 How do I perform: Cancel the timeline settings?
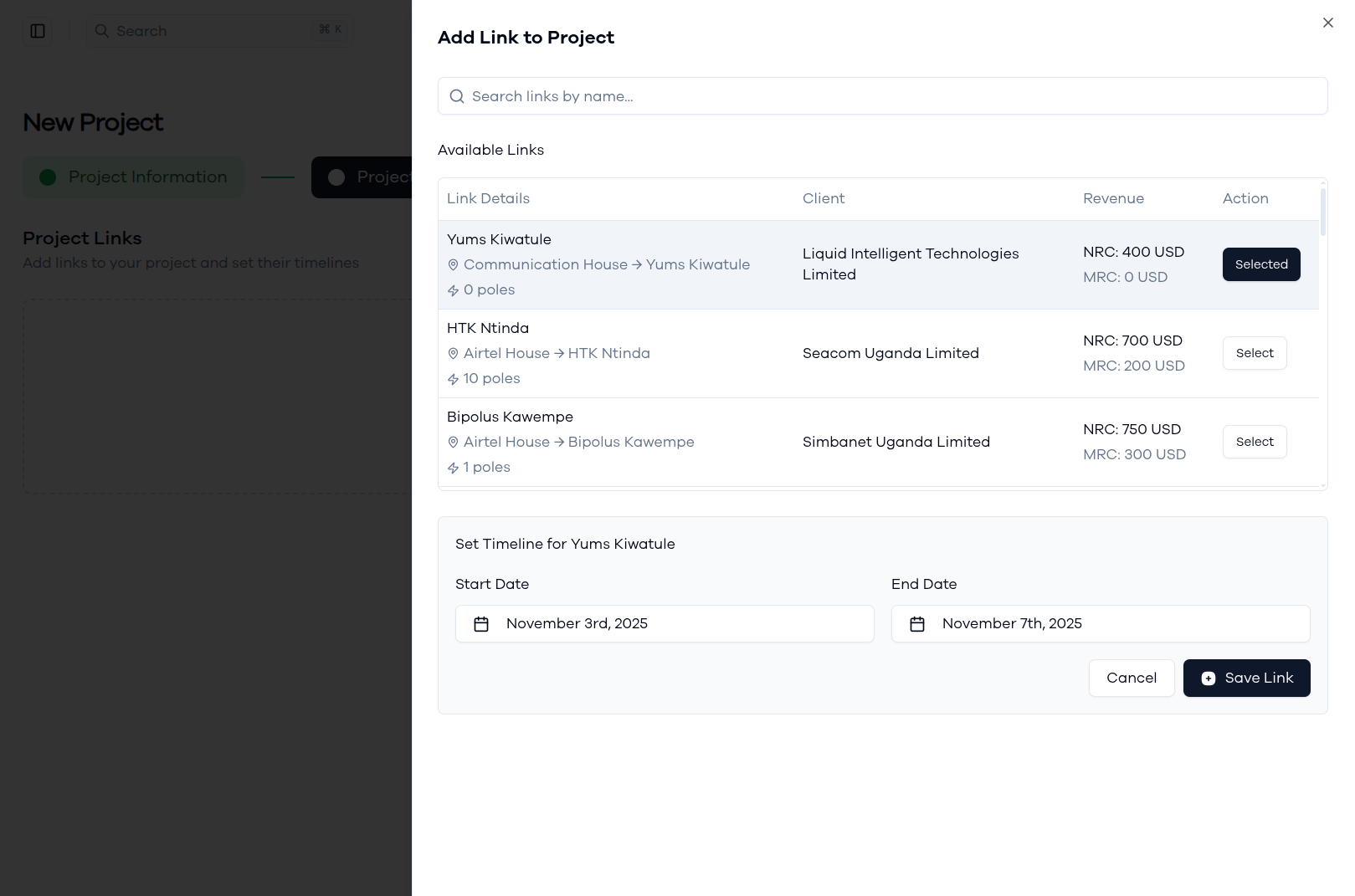tap(1132, 678)
